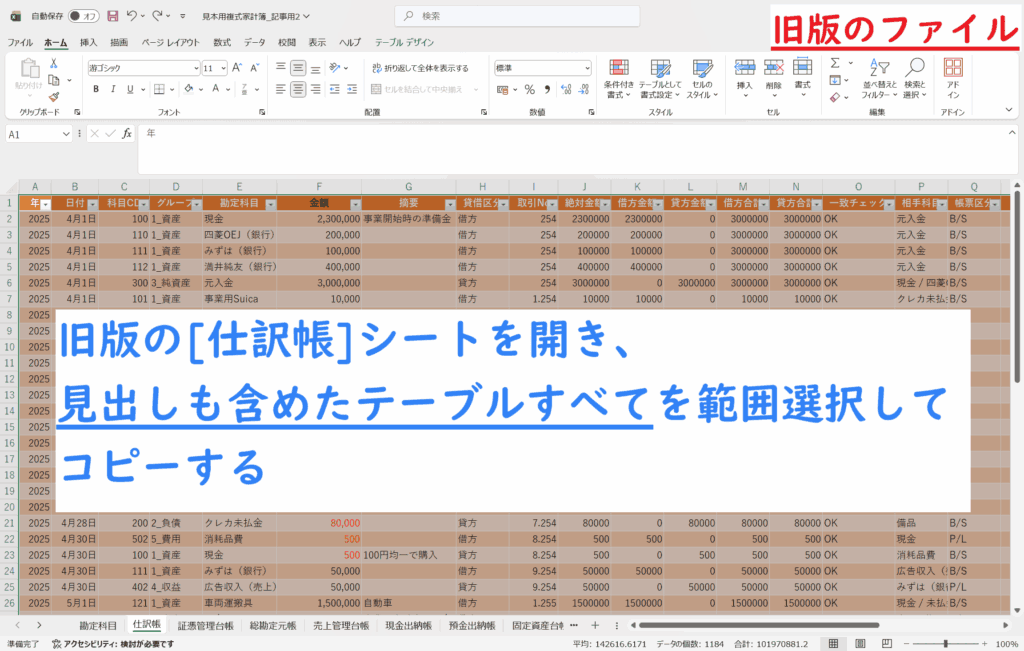Open the font name dropdown
Viewport: 1024px width, 651px height.
196,68
